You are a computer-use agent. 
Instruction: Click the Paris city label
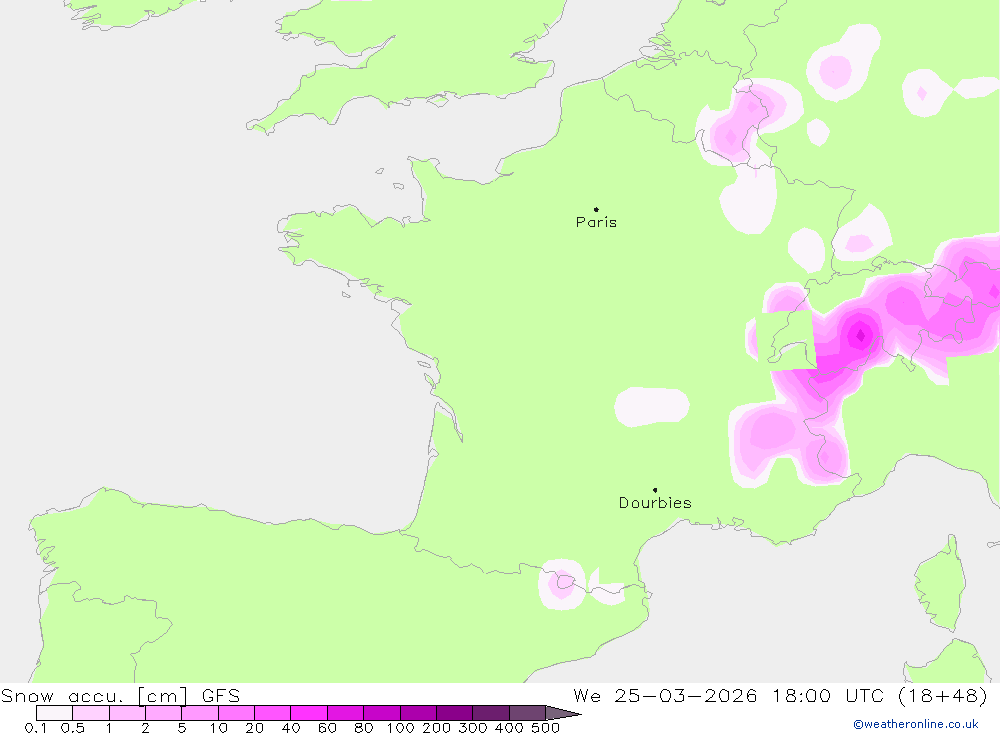[596, 222]
